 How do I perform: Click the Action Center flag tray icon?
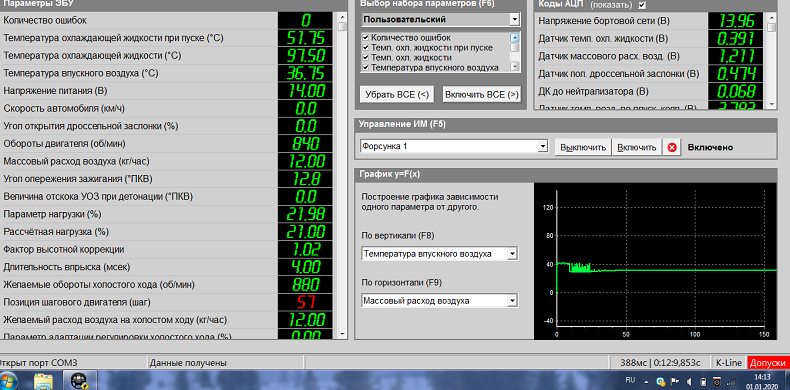(676, 381)
